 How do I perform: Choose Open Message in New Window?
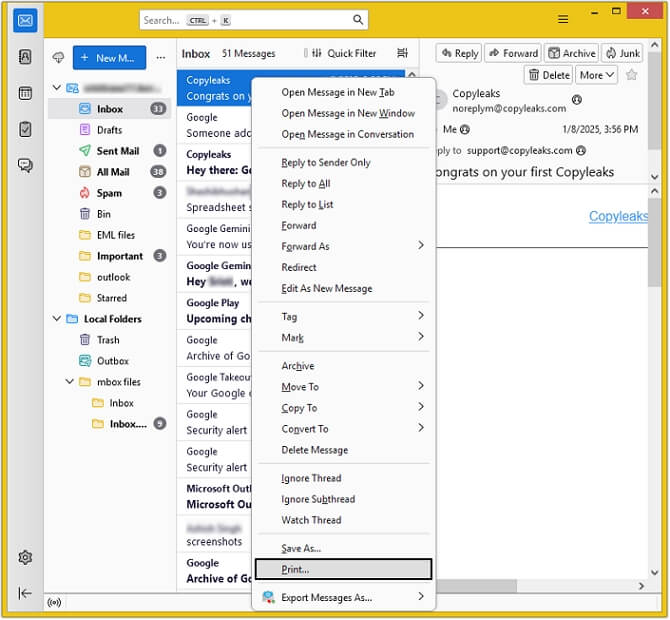tap(344, 113)
